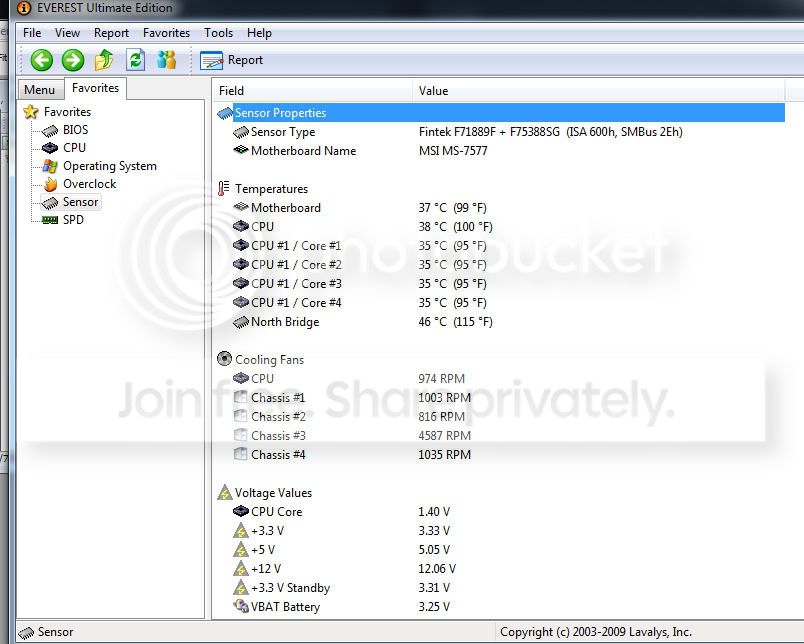Select Operating System in Favorites tree
This screenshot has height=644, width=804.
(x=110, y=166)
